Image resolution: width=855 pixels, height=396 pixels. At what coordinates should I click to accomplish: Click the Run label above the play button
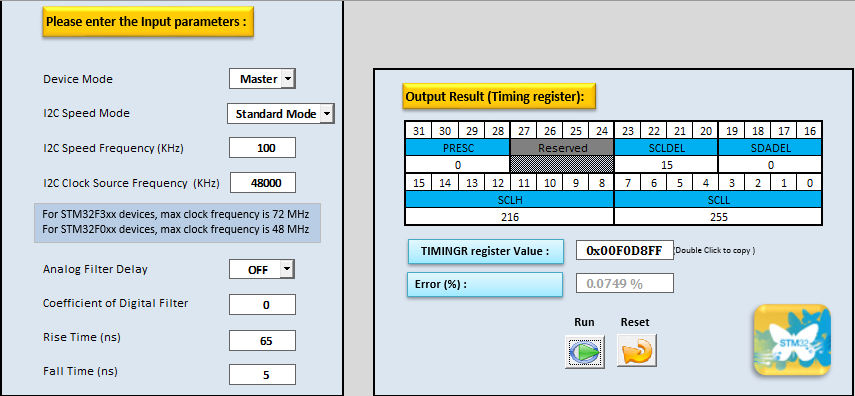click(584, 322)
